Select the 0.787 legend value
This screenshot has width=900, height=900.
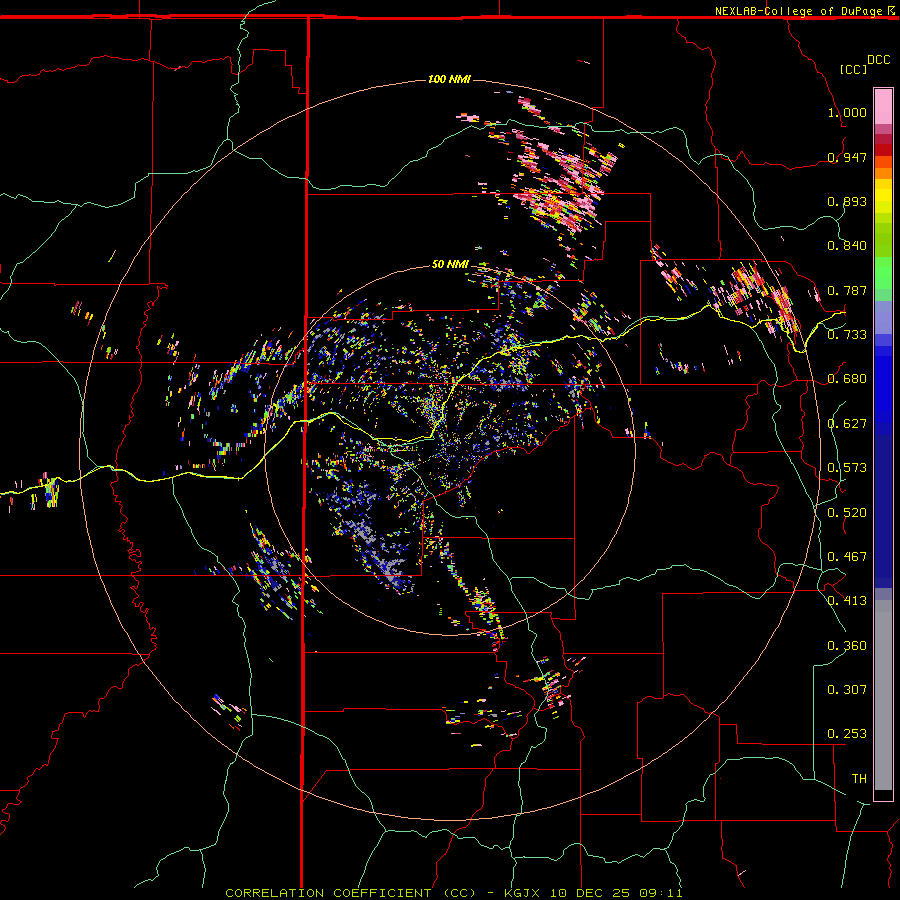[847, 290]
